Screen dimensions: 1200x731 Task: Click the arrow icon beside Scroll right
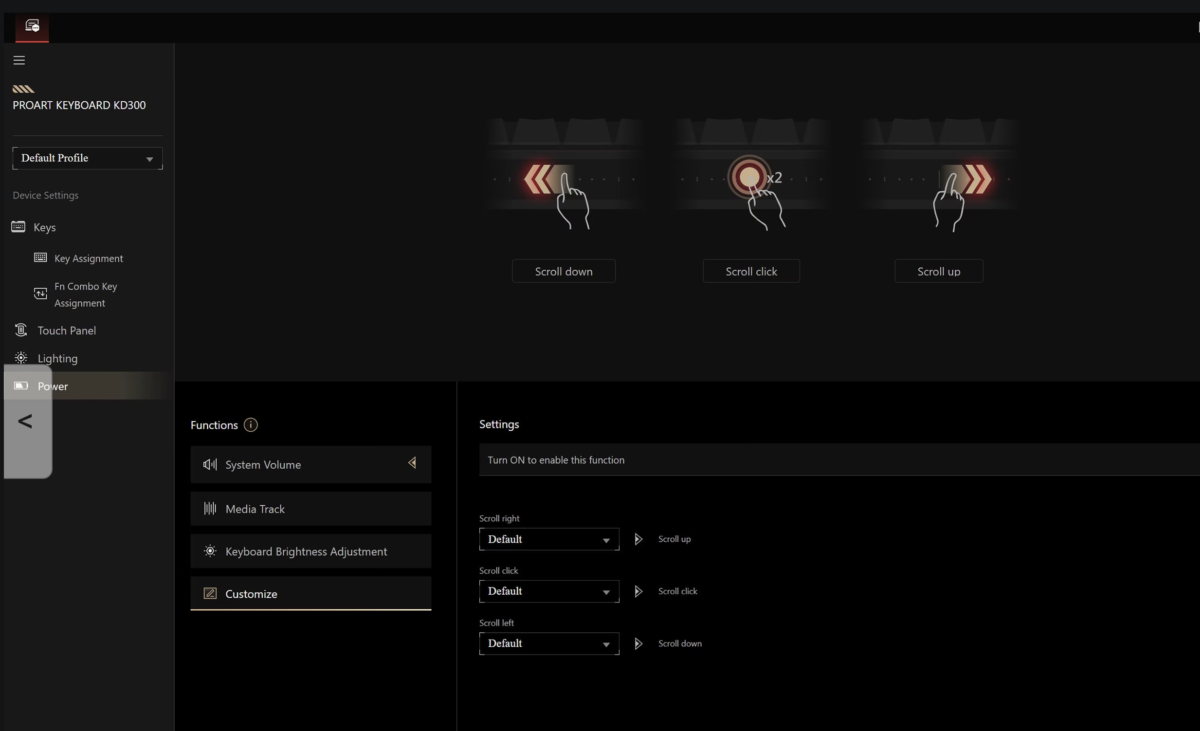tap(638, 539)
